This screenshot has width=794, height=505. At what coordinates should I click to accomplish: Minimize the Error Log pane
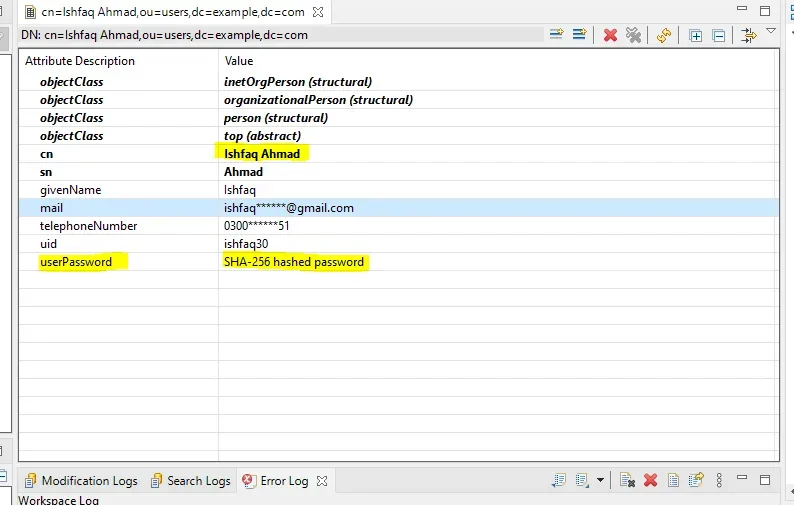742,477
